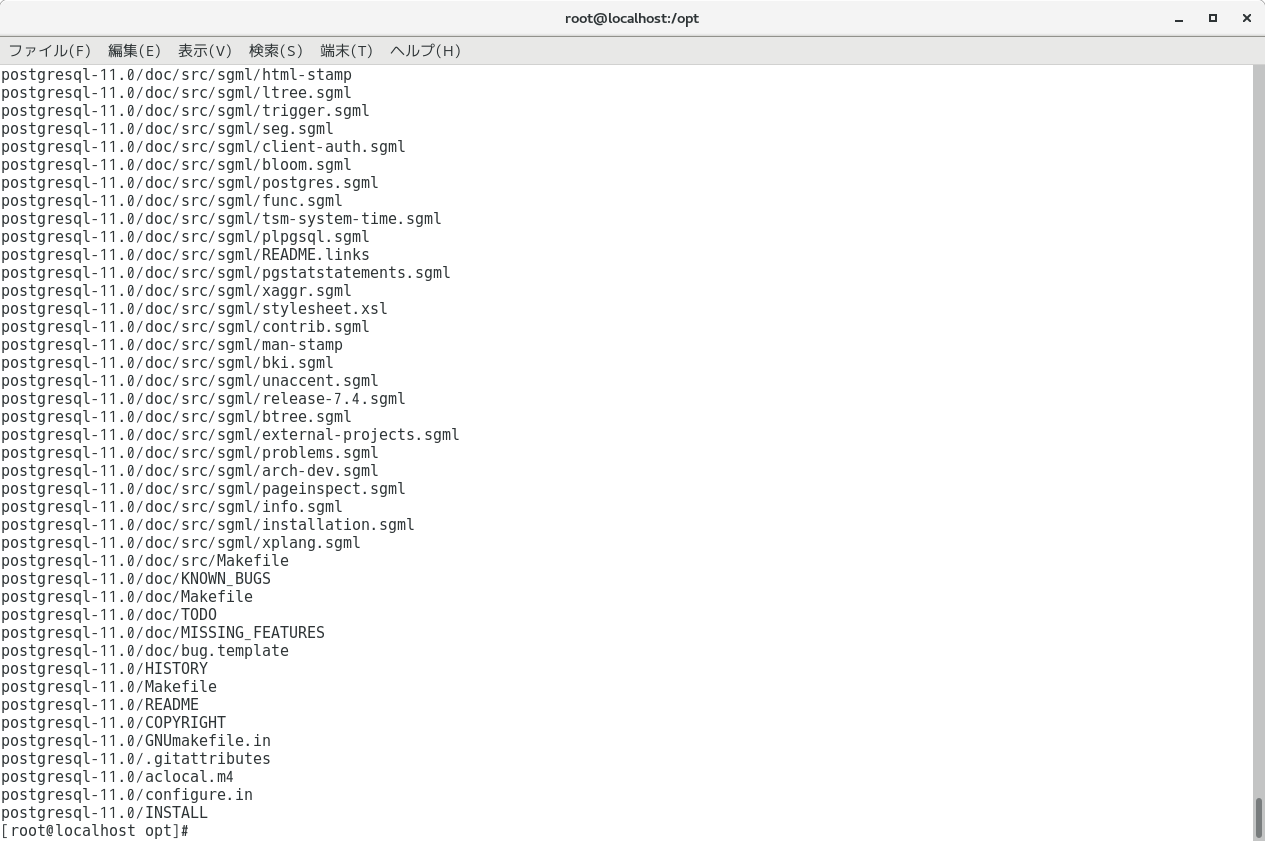Image resolution: width=1265 pixels, height=841 pixels.
Task: Click the line ending plpgsql.sgml
Action: click(x=186, y=237)
